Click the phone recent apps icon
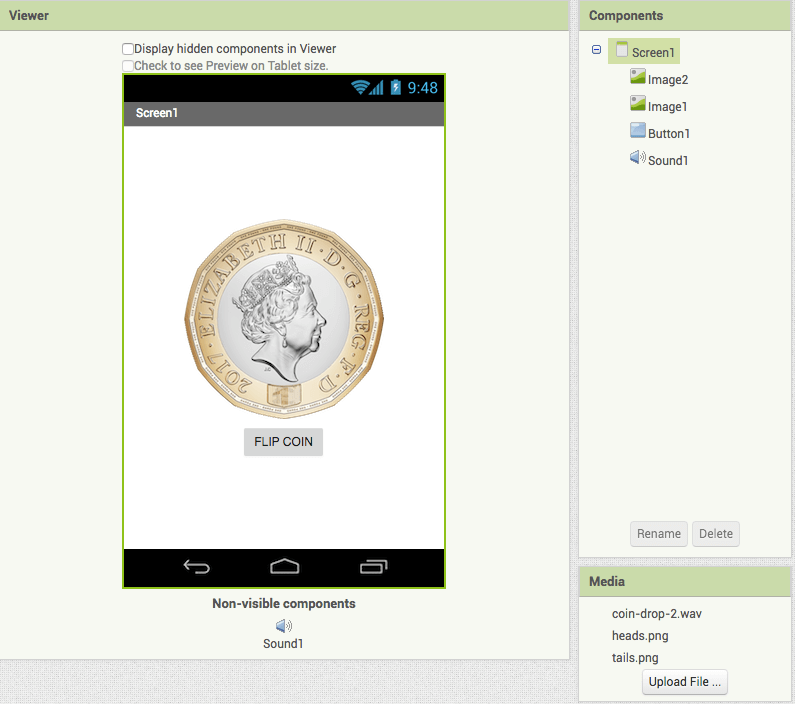Viewport: 795px width, 704px height. (374, 566)
